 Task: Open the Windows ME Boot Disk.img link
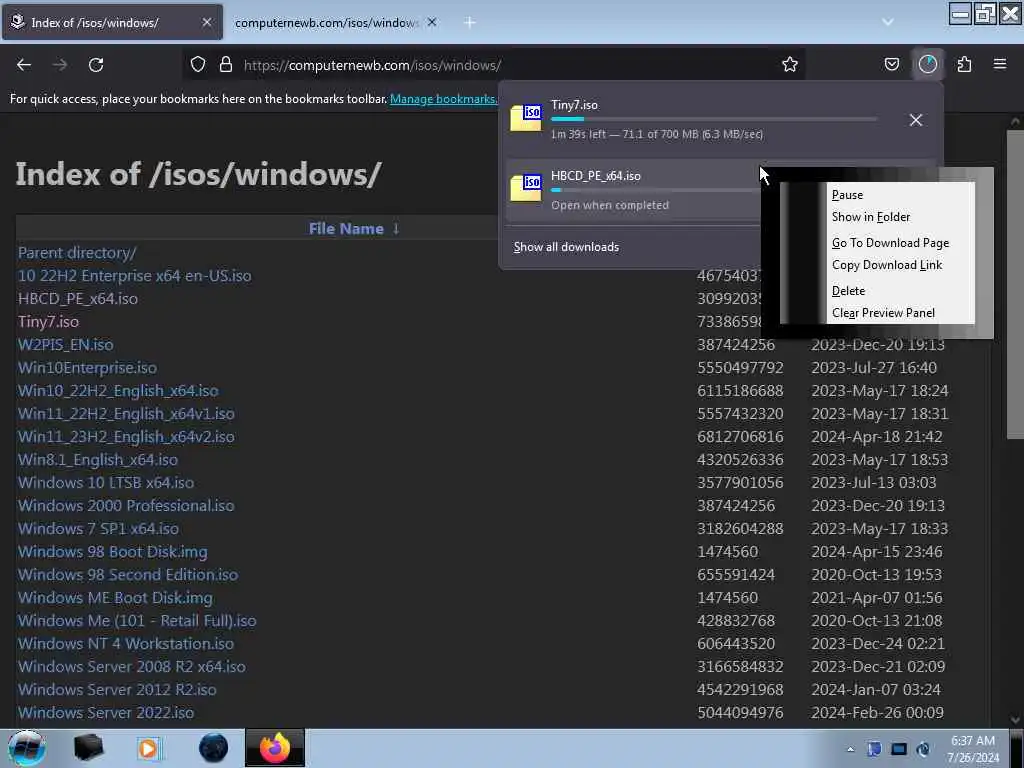(x=115, y=598)
